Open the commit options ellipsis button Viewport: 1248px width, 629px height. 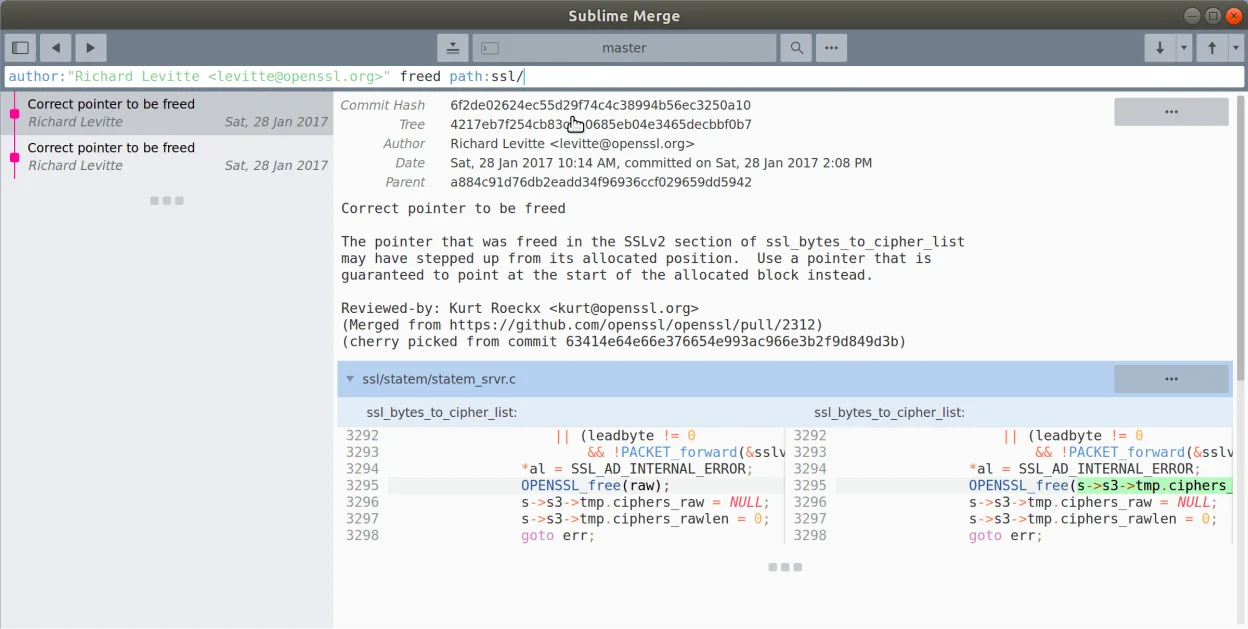1171,112
